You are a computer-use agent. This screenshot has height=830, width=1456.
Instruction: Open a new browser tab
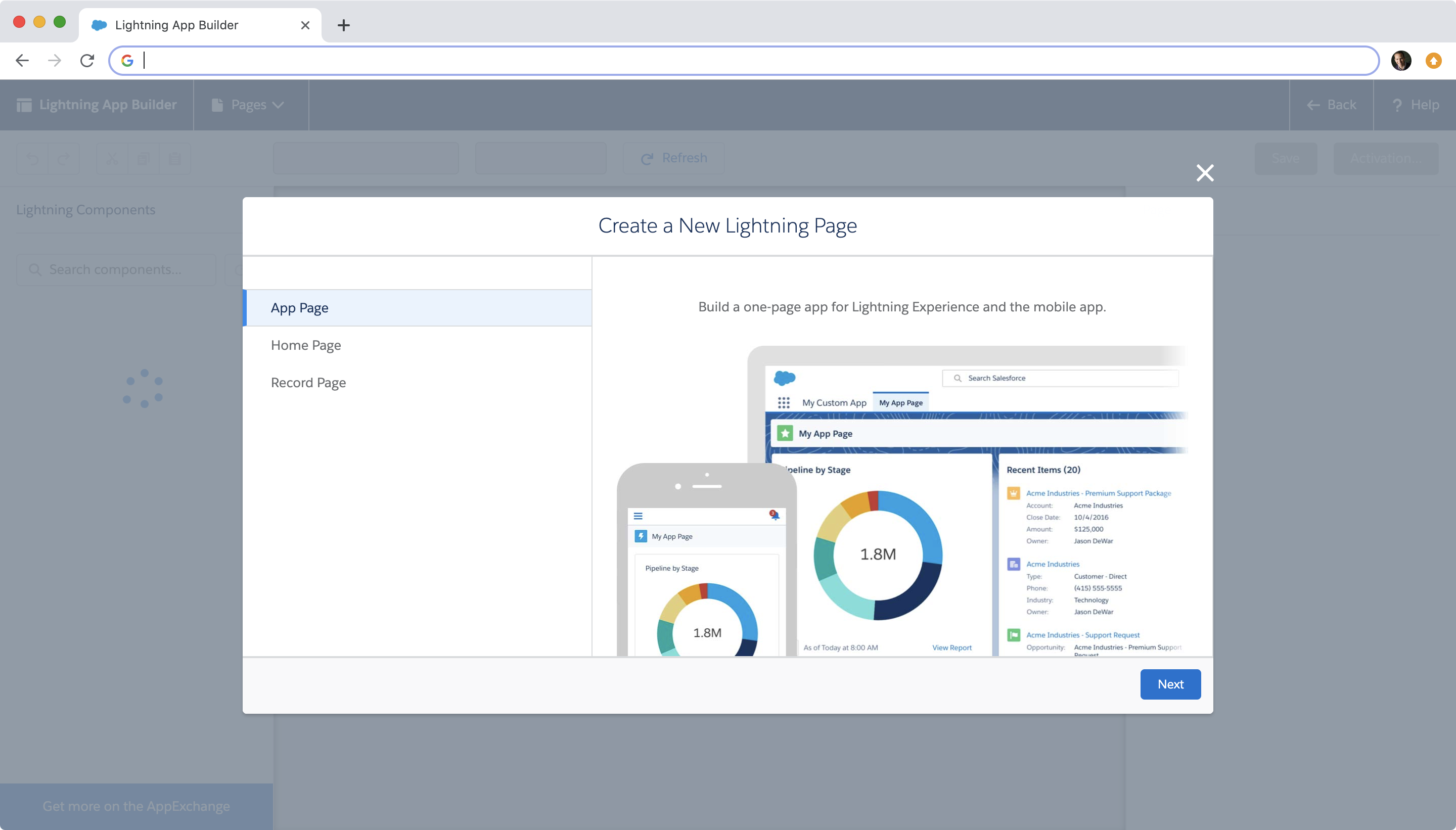coord(343,25)
